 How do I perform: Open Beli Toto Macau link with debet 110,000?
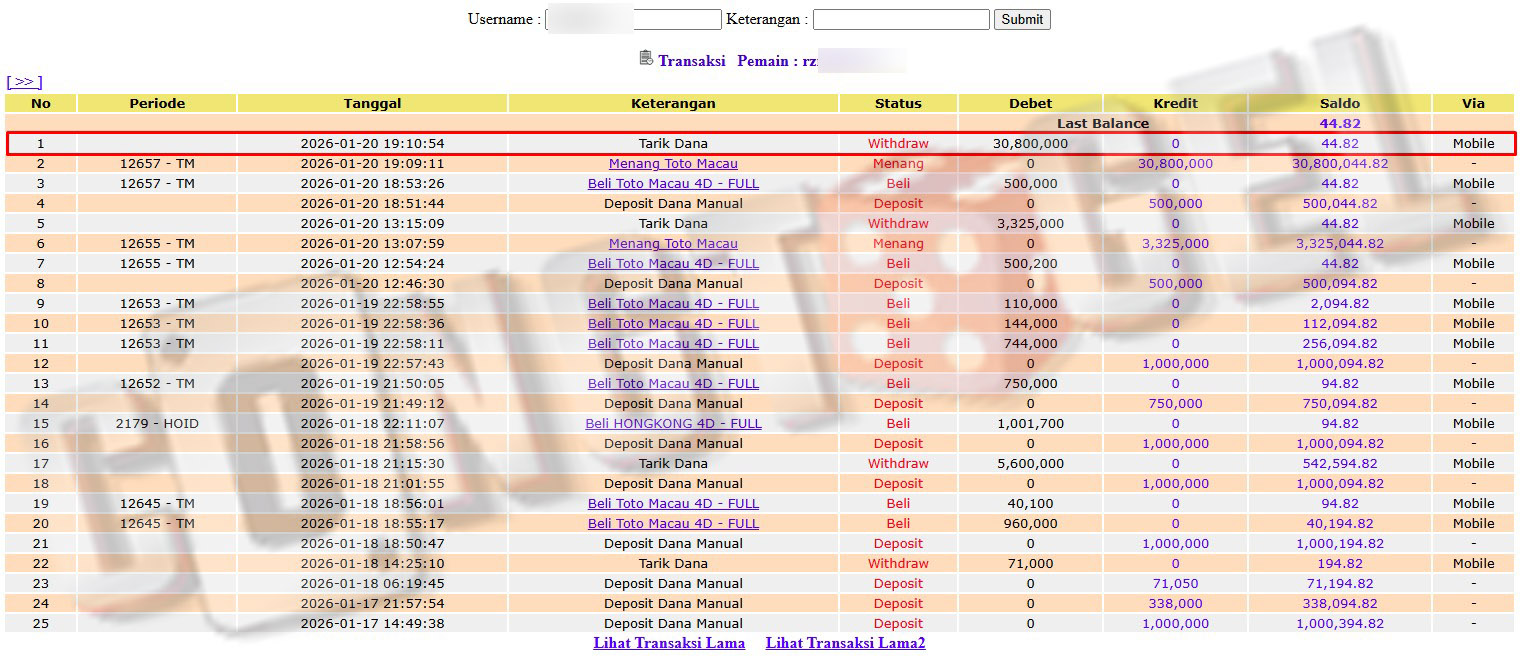point(673,304)
